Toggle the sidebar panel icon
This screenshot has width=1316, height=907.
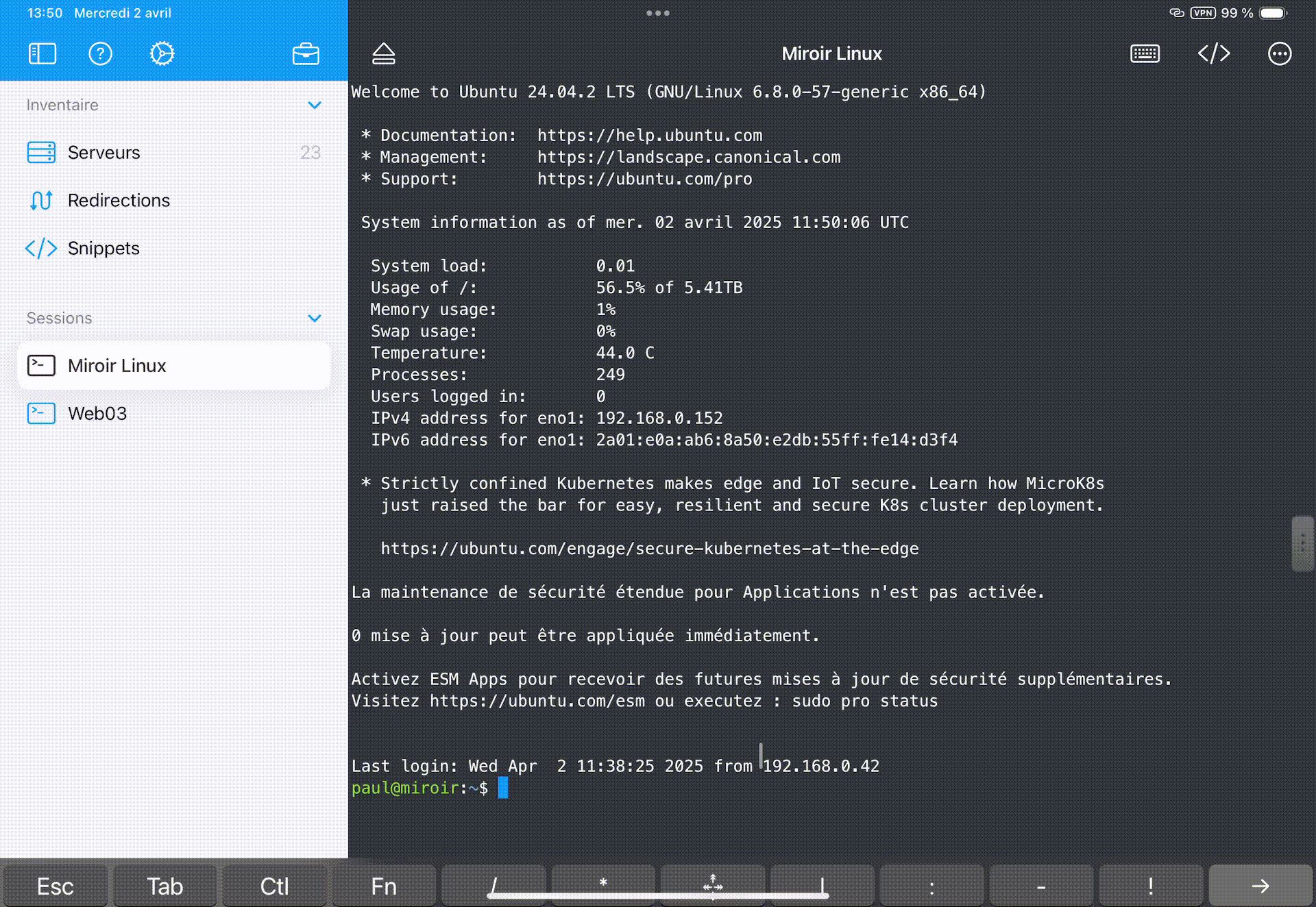click(x=42, y=53)
